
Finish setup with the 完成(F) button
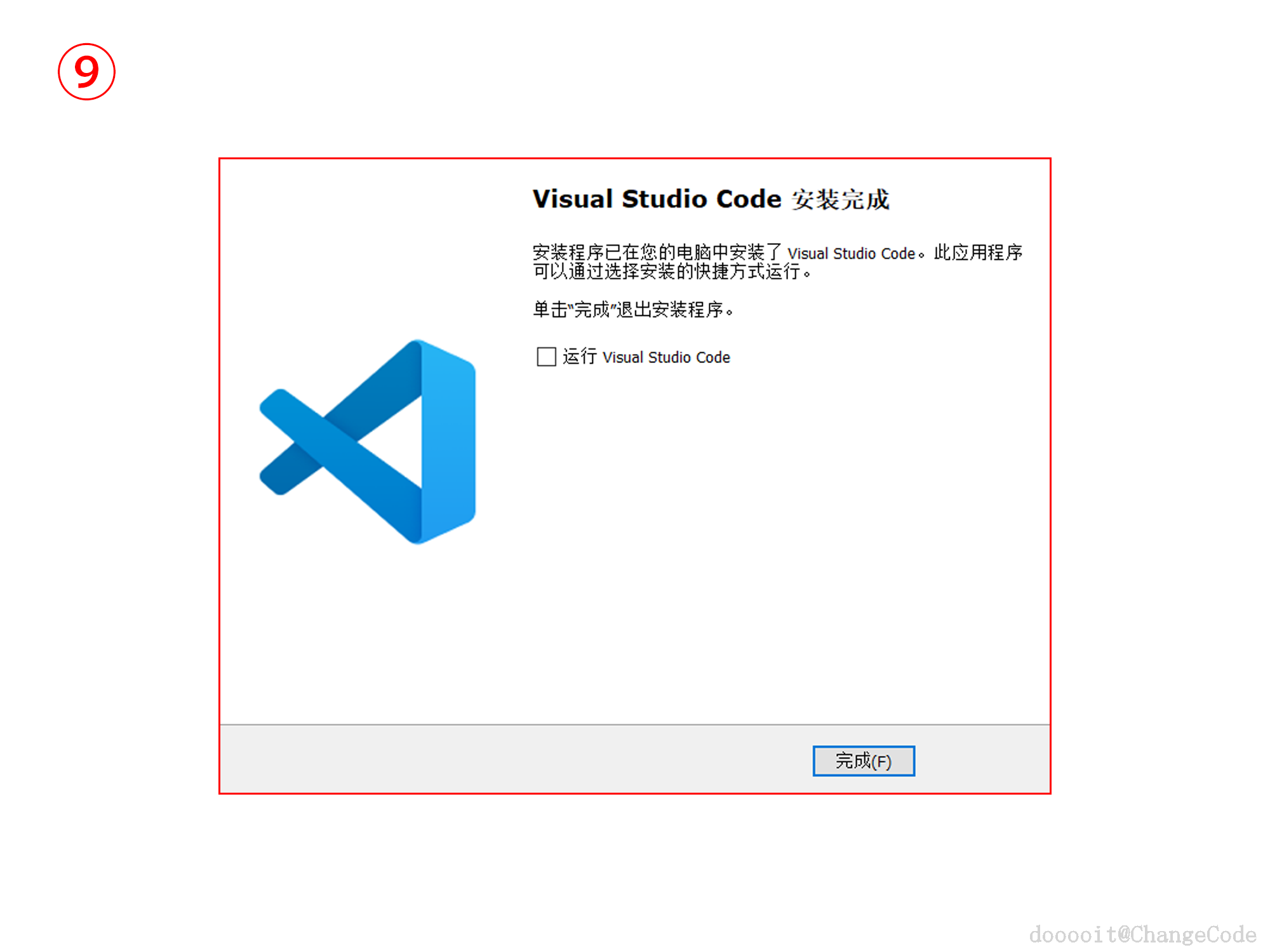tap(864, 760)
